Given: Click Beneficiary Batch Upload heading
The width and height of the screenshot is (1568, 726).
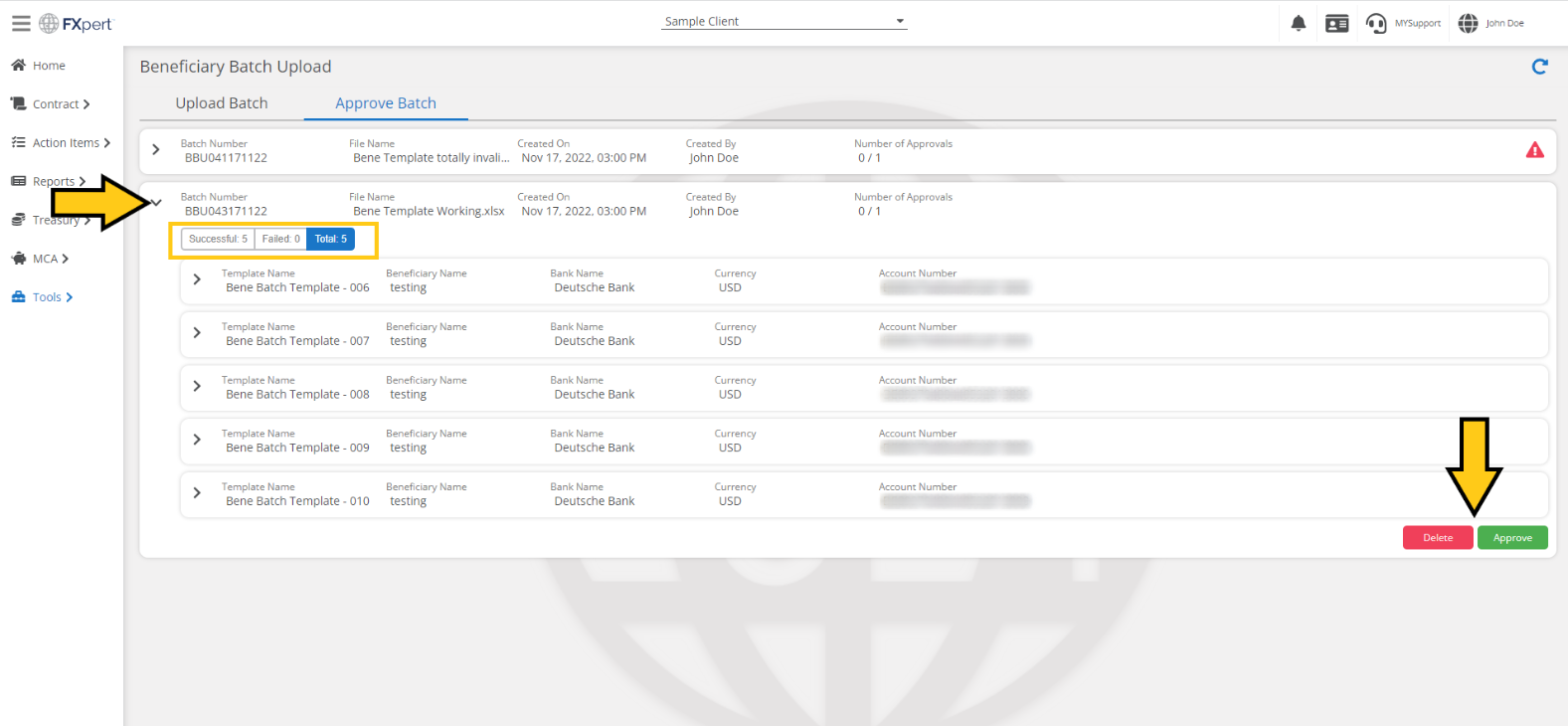Looking at the screenshot, I should [236, 67].
